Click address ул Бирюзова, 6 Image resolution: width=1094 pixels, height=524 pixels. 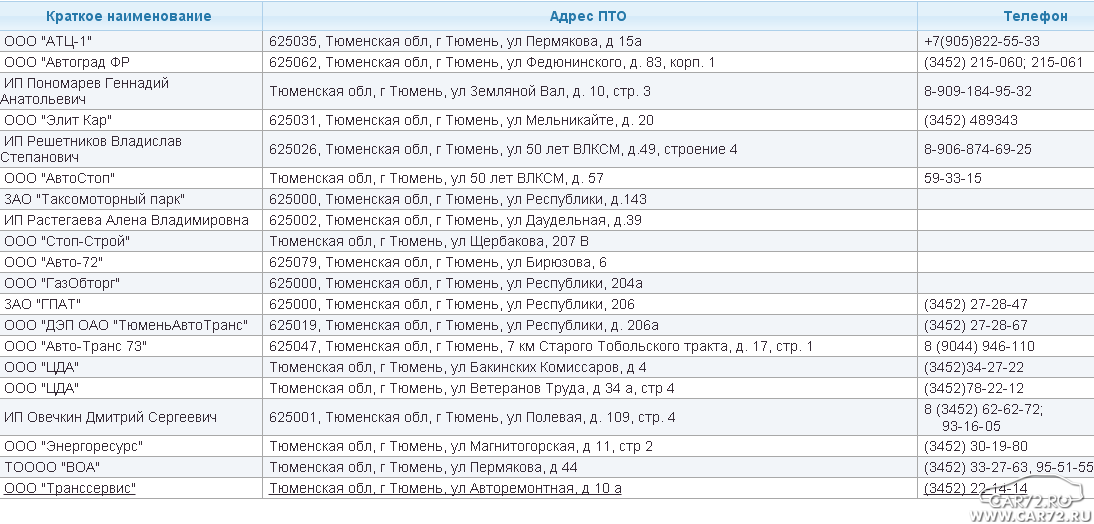coord(438,262)
